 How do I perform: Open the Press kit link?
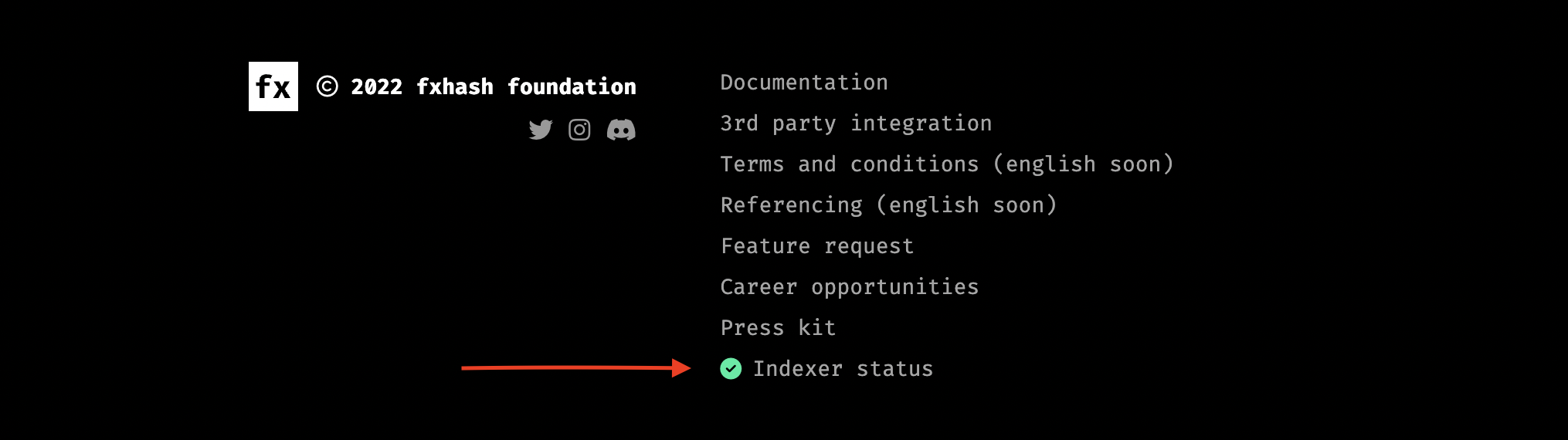(778, 328)
